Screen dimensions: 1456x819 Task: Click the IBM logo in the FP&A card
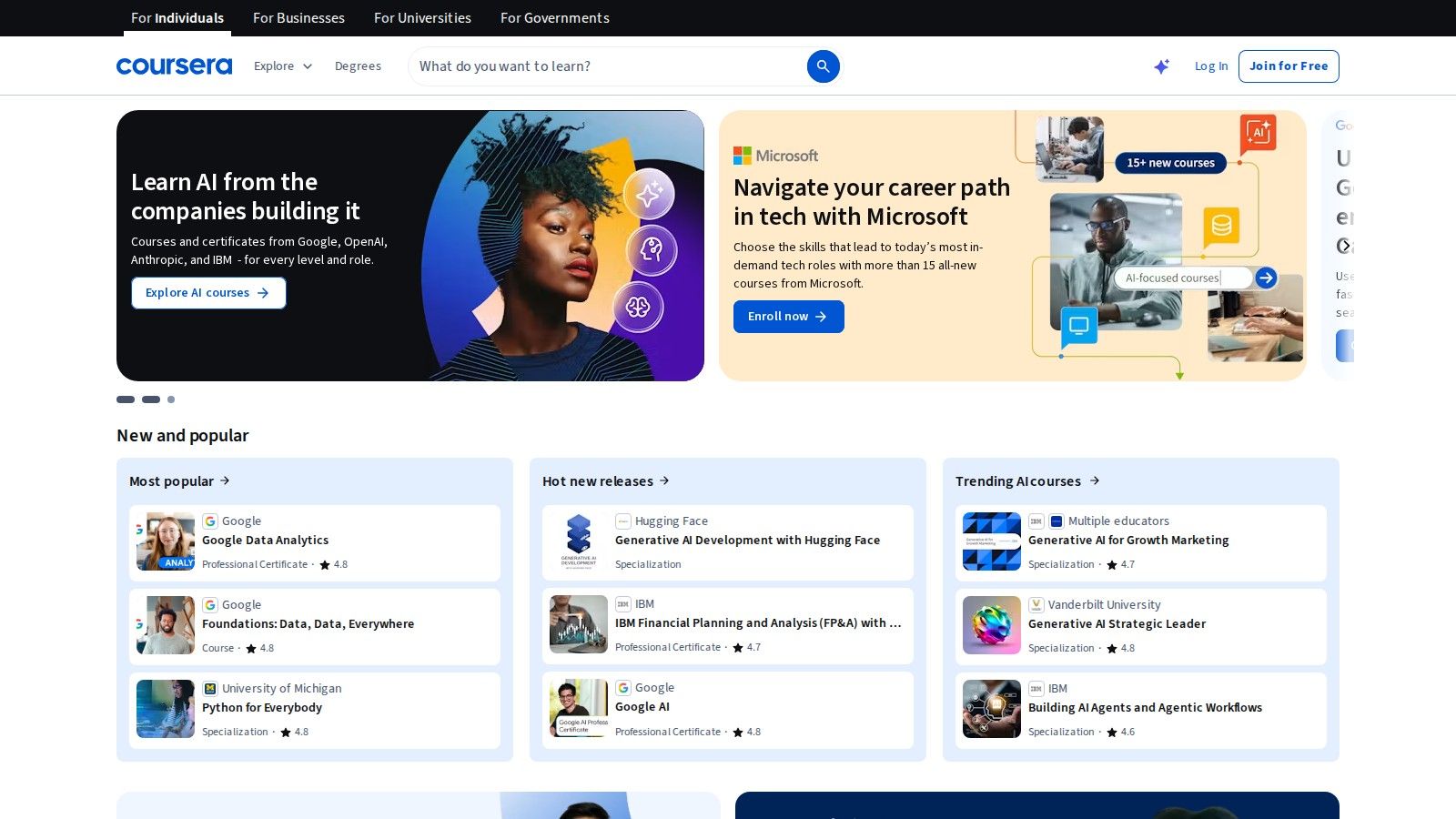click(x=623, y=604)
